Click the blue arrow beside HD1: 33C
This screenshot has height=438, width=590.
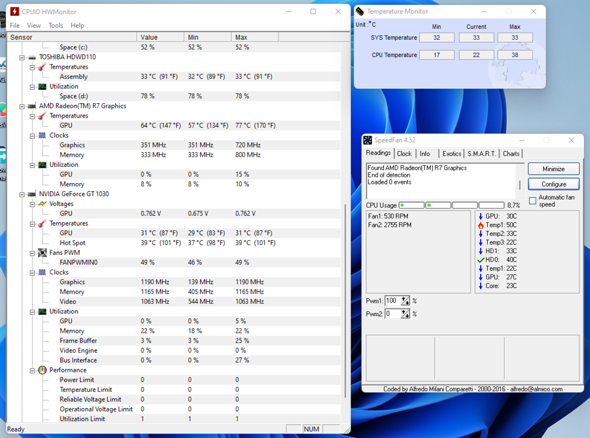point(481,251)
